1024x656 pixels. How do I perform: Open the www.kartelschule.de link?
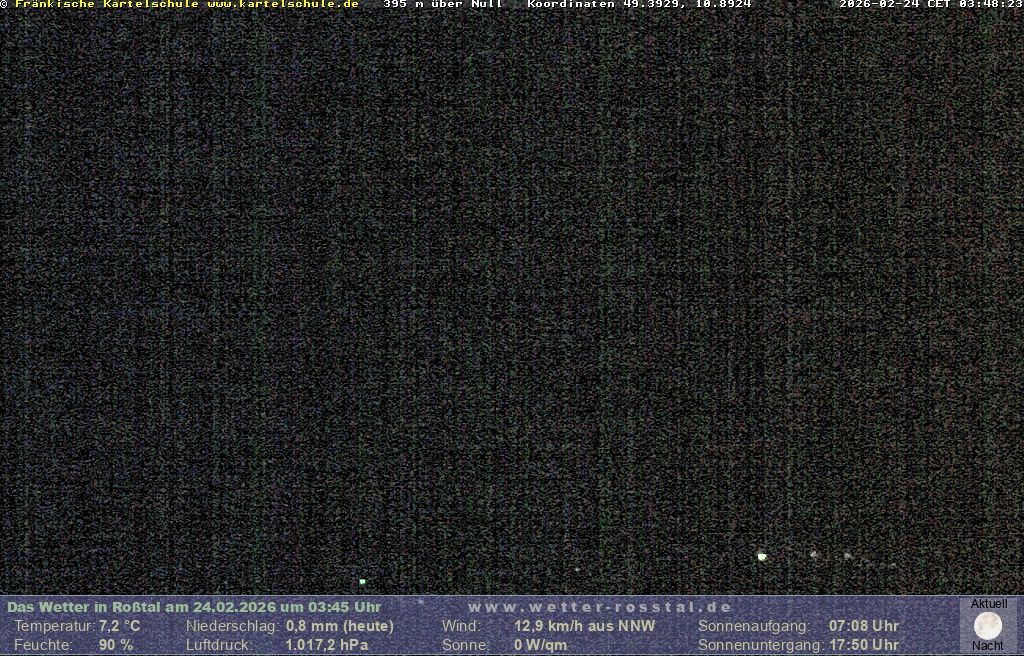tap(283, 4)
